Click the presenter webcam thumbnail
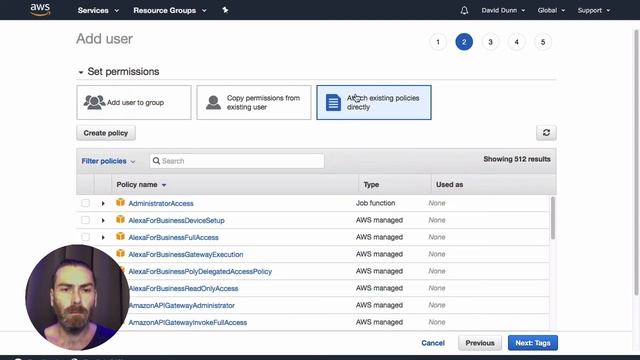The image size is (640, 360). pos(77,297)
